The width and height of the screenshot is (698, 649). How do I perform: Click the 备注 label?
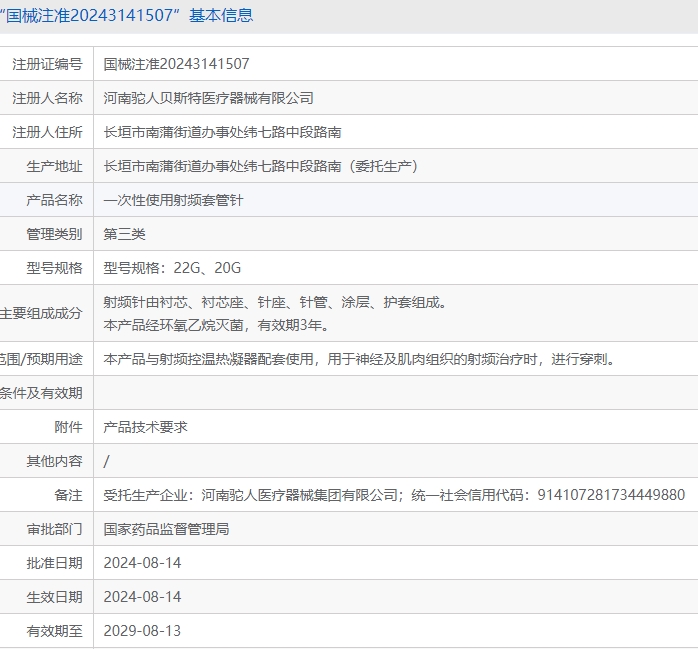[69, 495]
